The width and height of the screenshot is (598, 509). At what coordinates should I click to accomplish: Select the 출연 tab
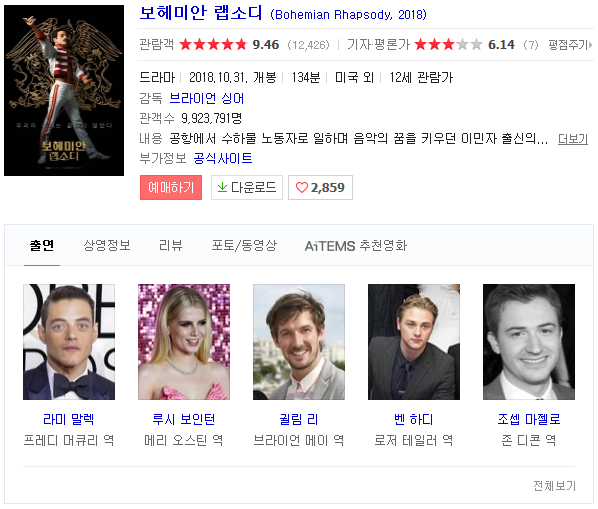pyautogui.click(x=42, y=246)
